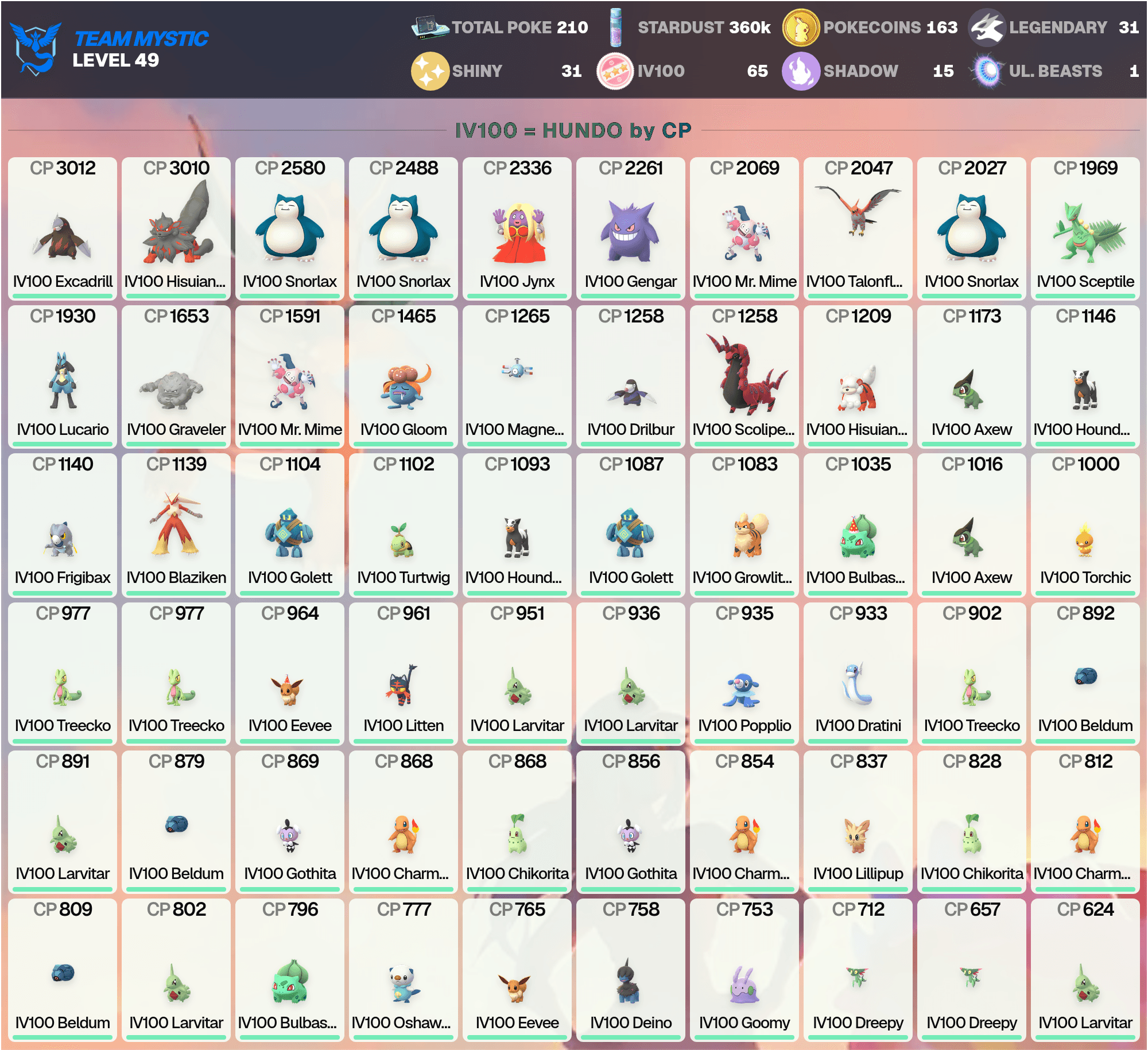The width and height of the screenshot is (1148, 1050).
Task: Click the UL. Beasts wormhole icon
Action: tap(987, 71)
